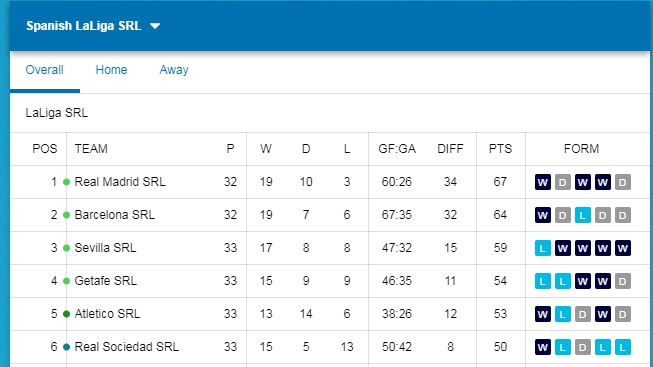653x367 pixels.
Task: Select the Overall tab
Action: (45, 70)
